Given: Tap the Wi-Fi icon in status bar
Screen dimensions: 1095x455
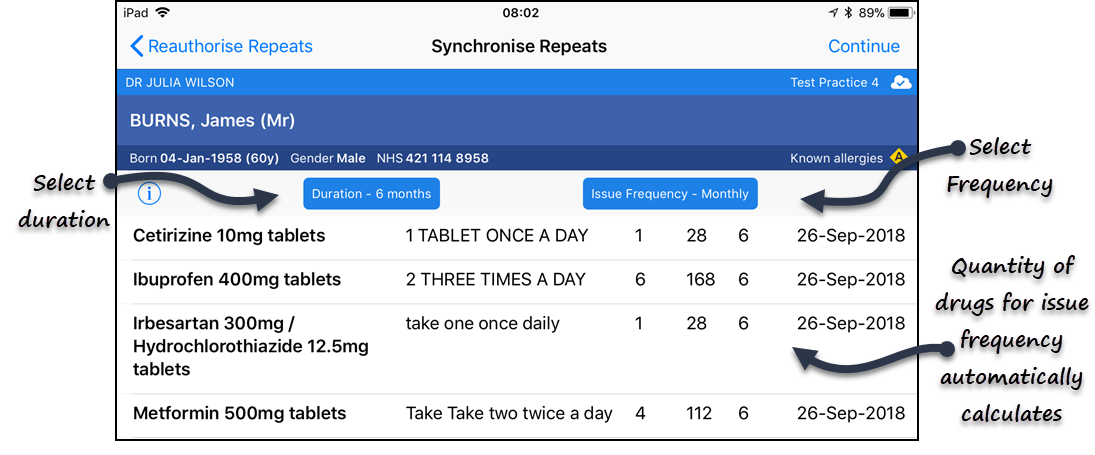Looking at the screenshot, I should point(163,13).
